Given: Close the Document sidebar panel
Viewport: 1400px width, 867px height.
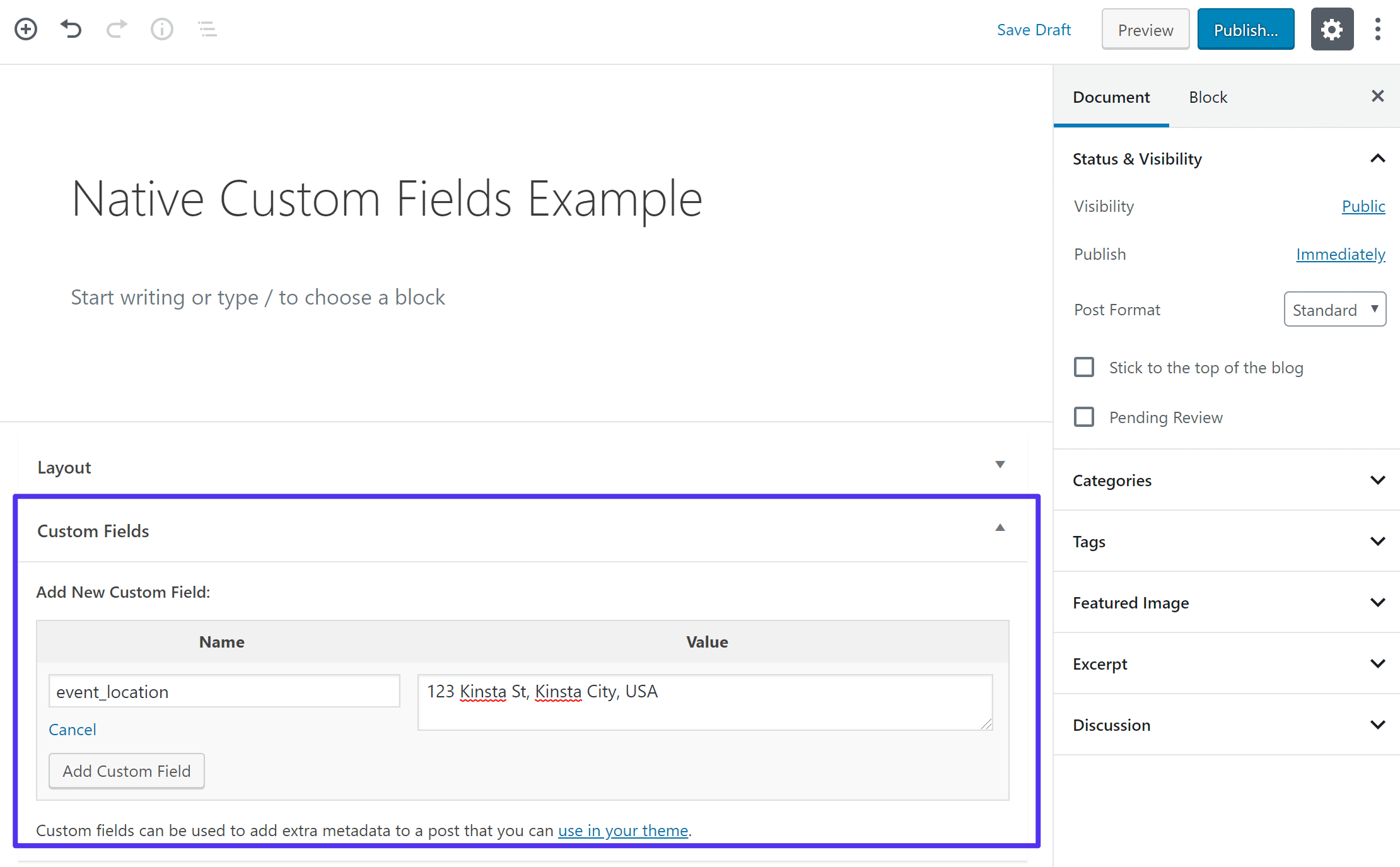Looking at the screenshot, I should point(1377,96).
